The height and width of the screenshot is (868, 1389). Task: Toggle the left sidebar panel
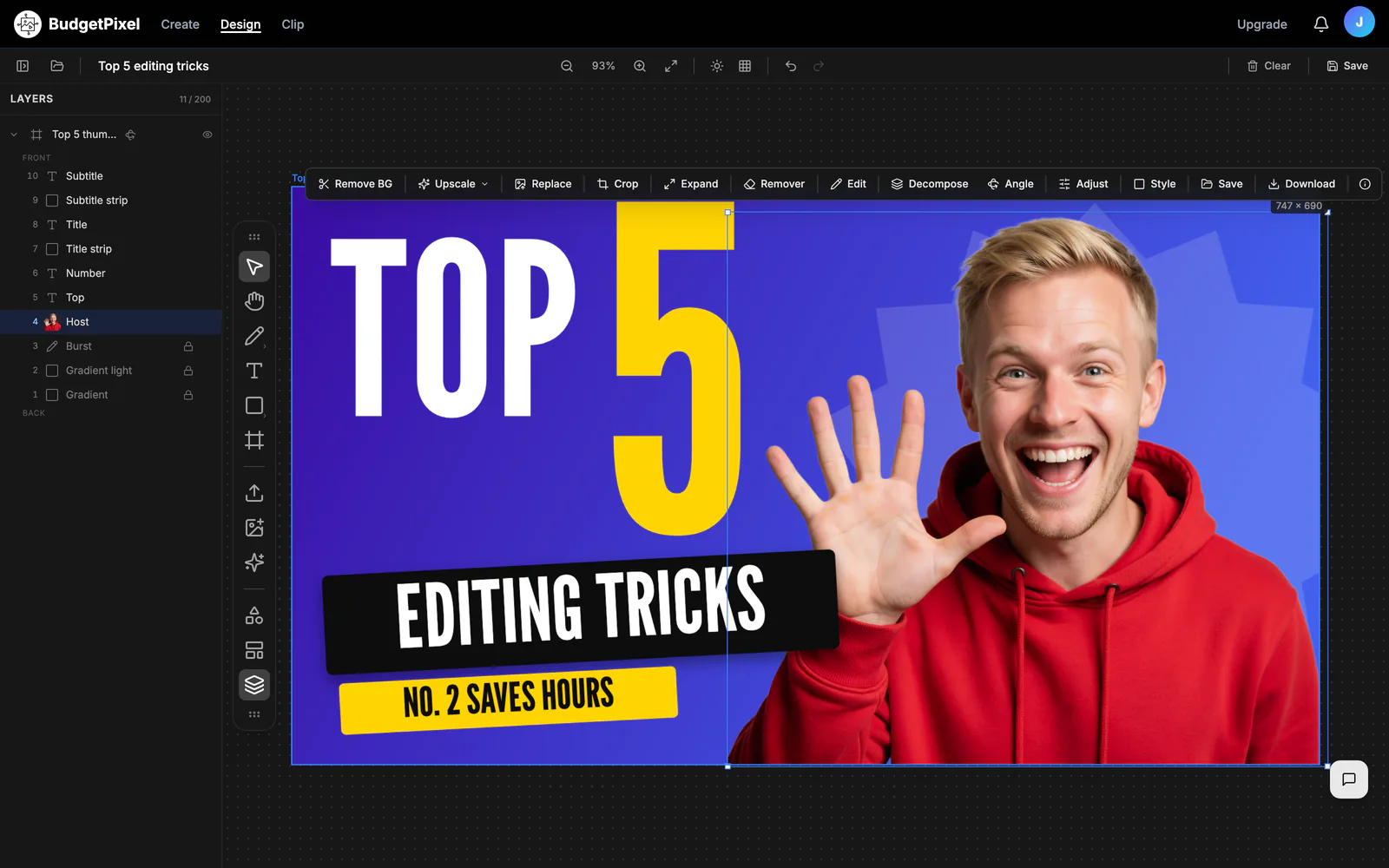pyautogui.click(x=23, y=66)
